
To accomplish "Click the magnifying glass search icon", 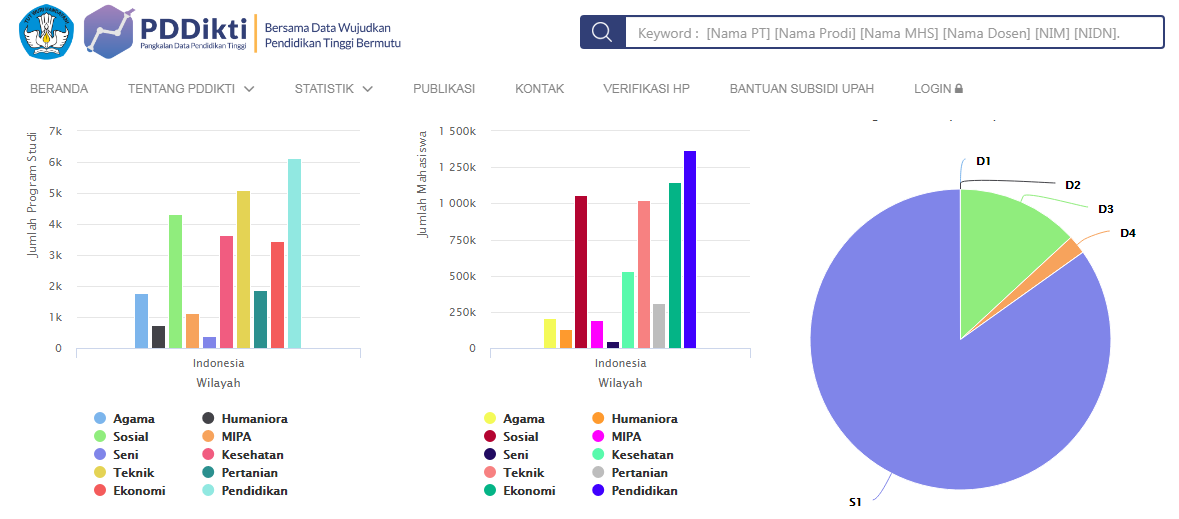I will [x=602, y=32].
